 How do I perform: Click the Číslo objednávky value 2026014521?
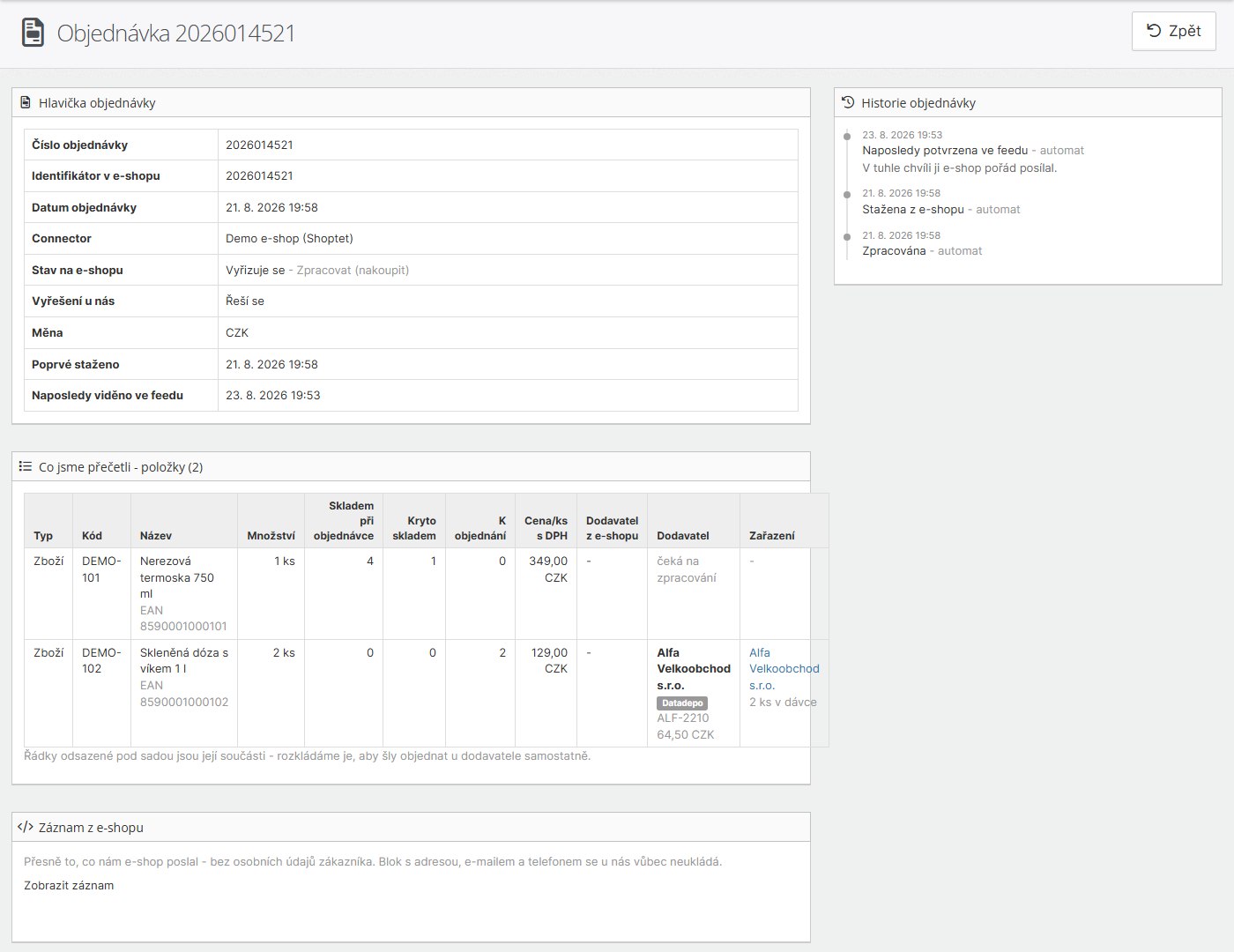click(x=259, y=145)
